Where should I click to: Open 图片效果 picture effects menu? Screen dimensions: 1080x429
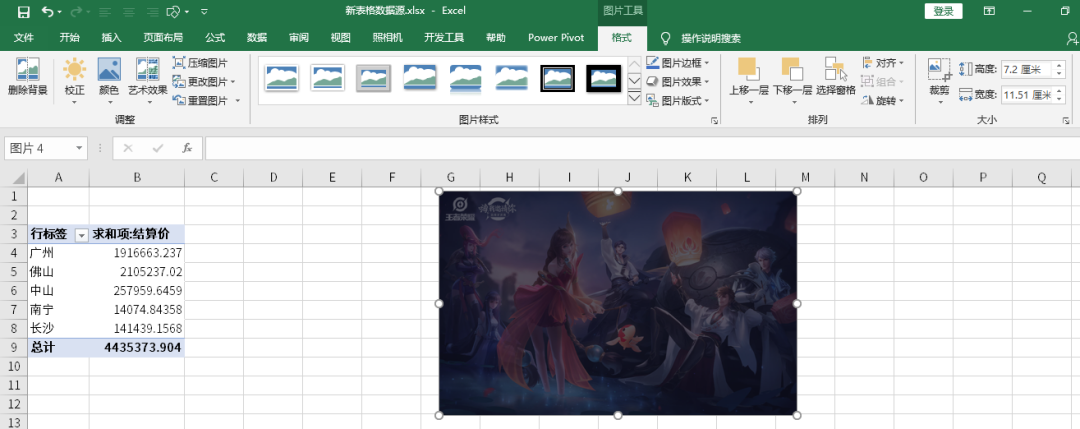click(x=678, y=81)
